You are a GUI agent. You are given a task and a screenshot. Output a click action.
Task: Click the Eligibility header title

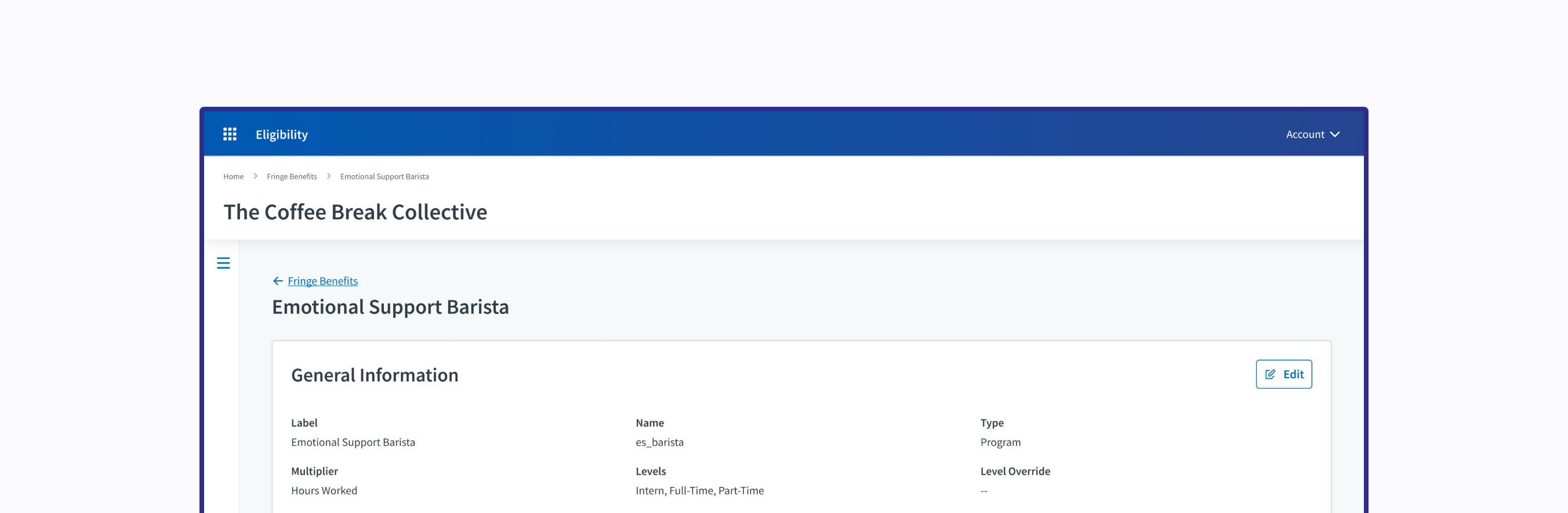(x=281, y=135)
